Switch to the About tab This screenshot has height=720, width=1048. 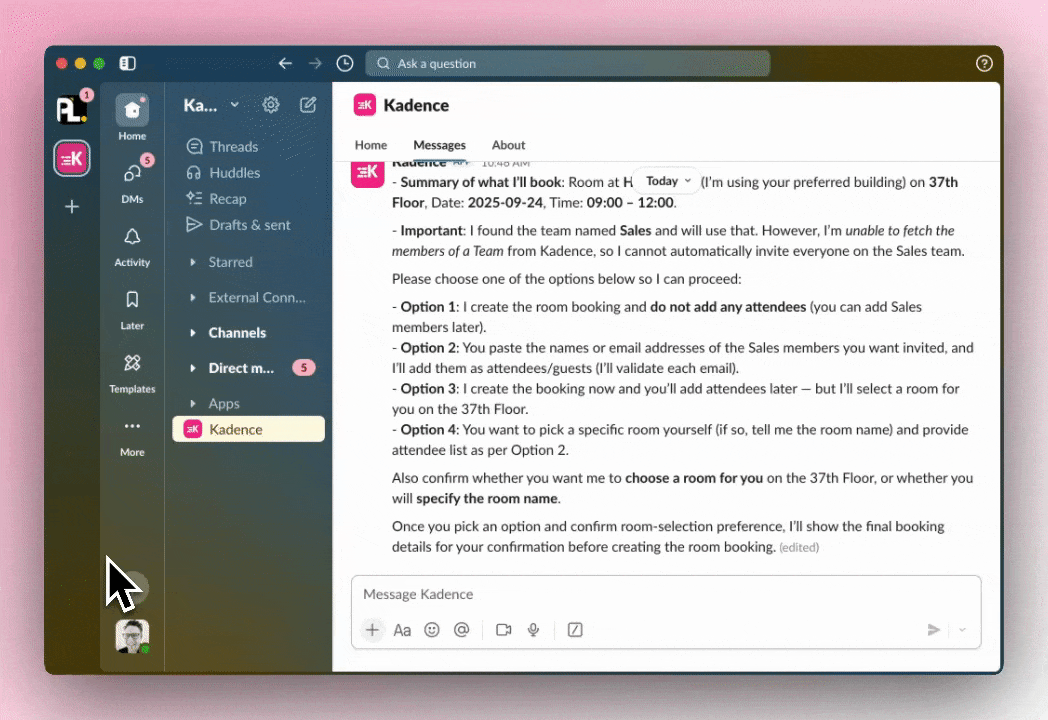(508, 145)
